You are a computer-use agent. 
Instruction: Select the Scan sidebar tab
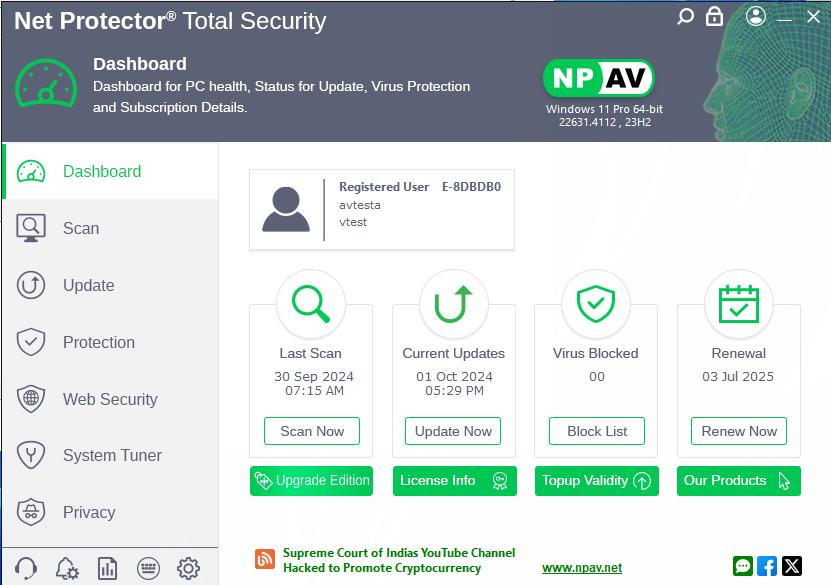81,228
